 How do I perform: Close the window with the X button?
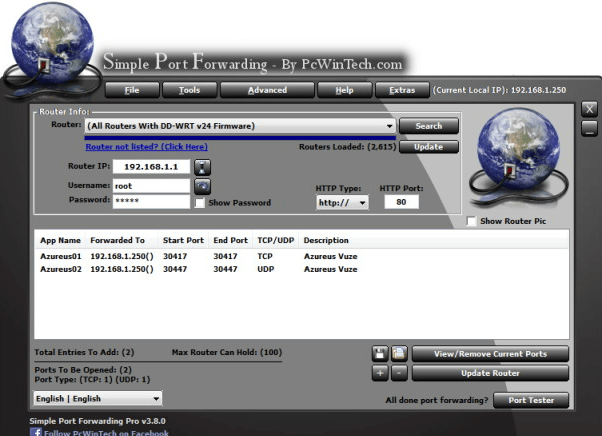coord(589,109)
